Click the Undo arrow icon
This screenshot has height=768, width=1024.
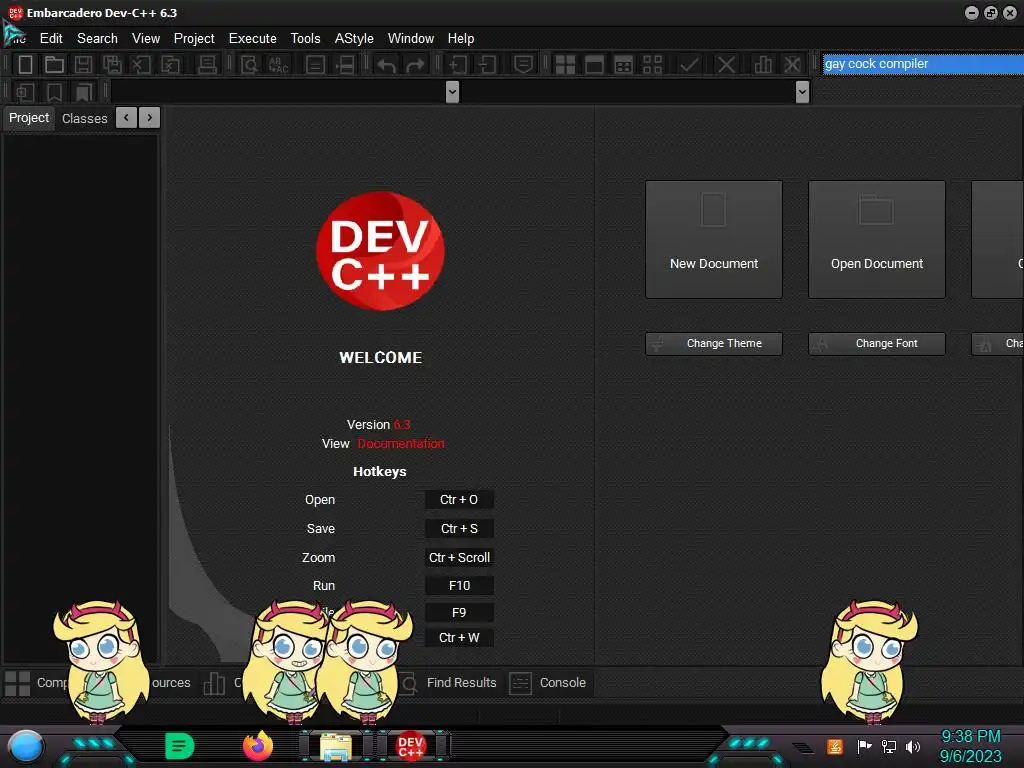click(386, 65)
